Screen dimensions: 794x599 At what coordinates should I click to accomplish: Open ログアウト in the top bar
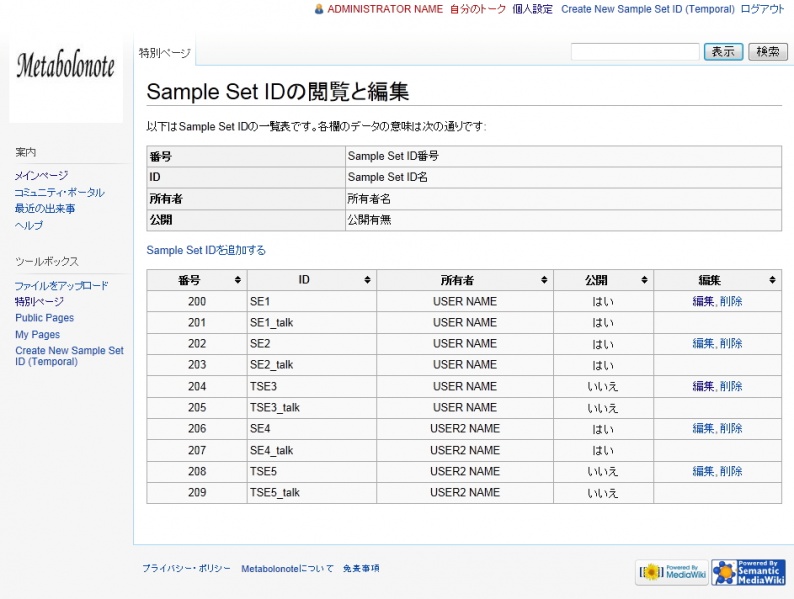click(762, 9)
